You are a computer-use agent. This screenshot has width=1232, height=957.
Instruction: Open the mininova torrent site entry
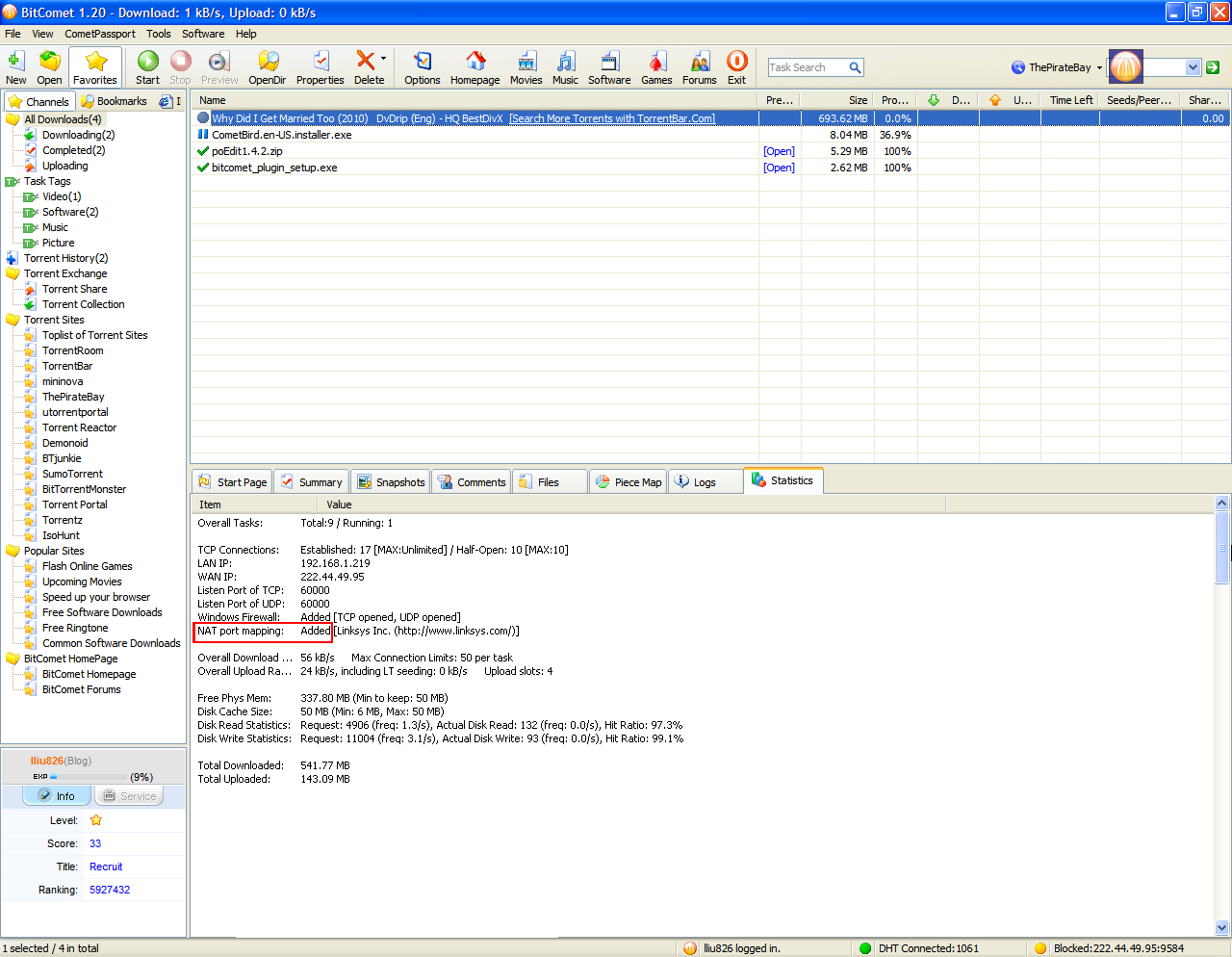pyautogui.click(x=63, y=381)
